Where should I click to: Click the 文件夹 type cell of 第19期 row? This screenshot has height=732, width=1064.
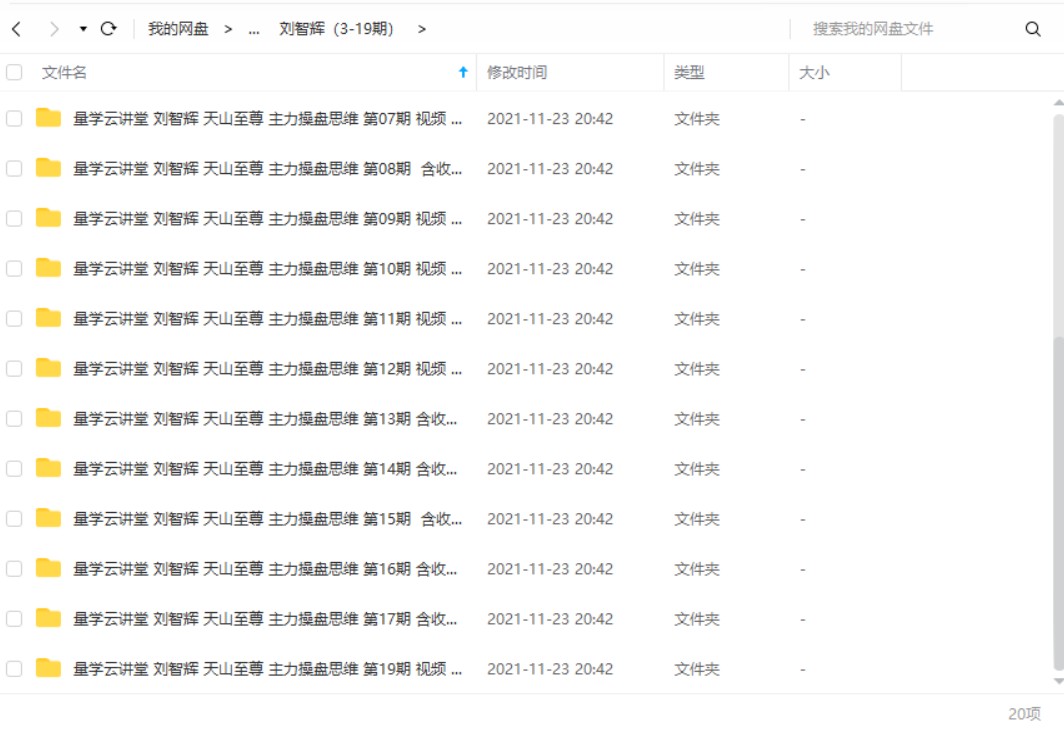697,669
